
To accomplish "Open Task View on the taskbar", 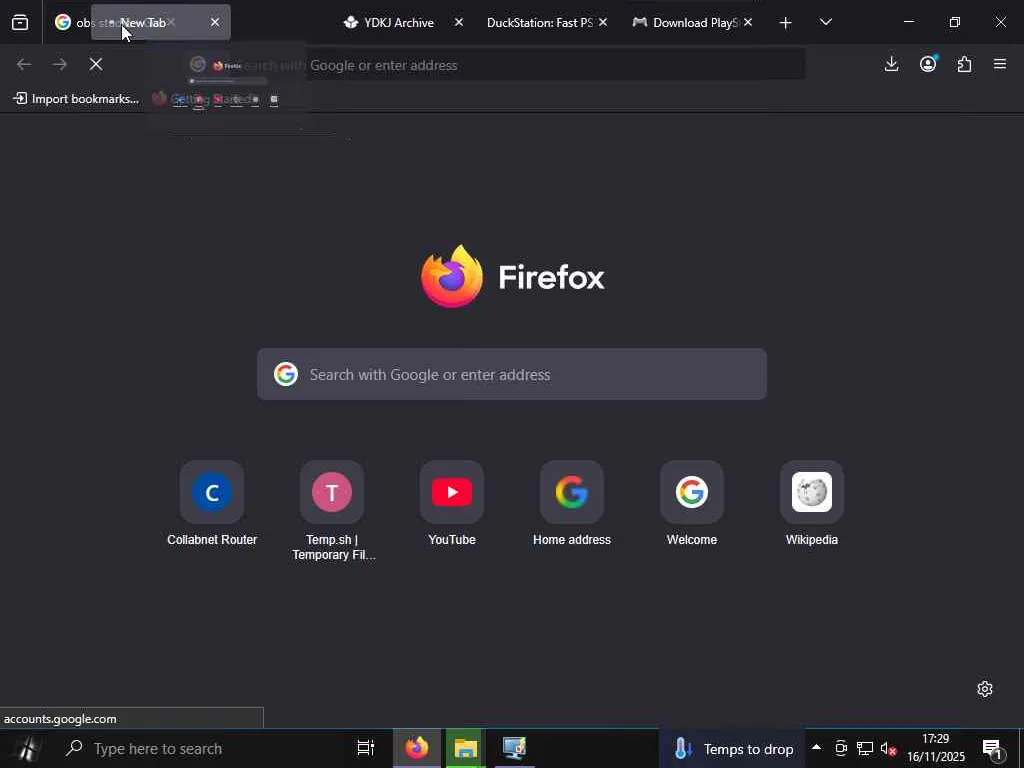I will click(x=366, y=748).
